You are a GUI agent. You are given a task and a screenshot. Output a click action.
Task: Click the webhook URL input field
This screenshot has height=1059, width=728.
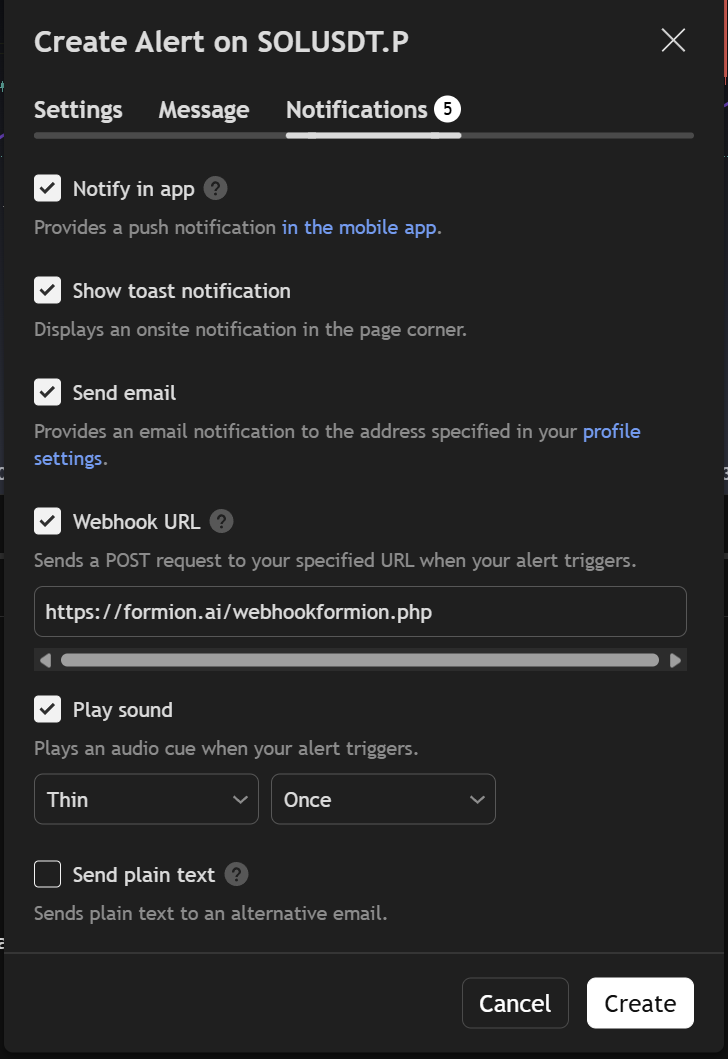(x=360, y=611)
